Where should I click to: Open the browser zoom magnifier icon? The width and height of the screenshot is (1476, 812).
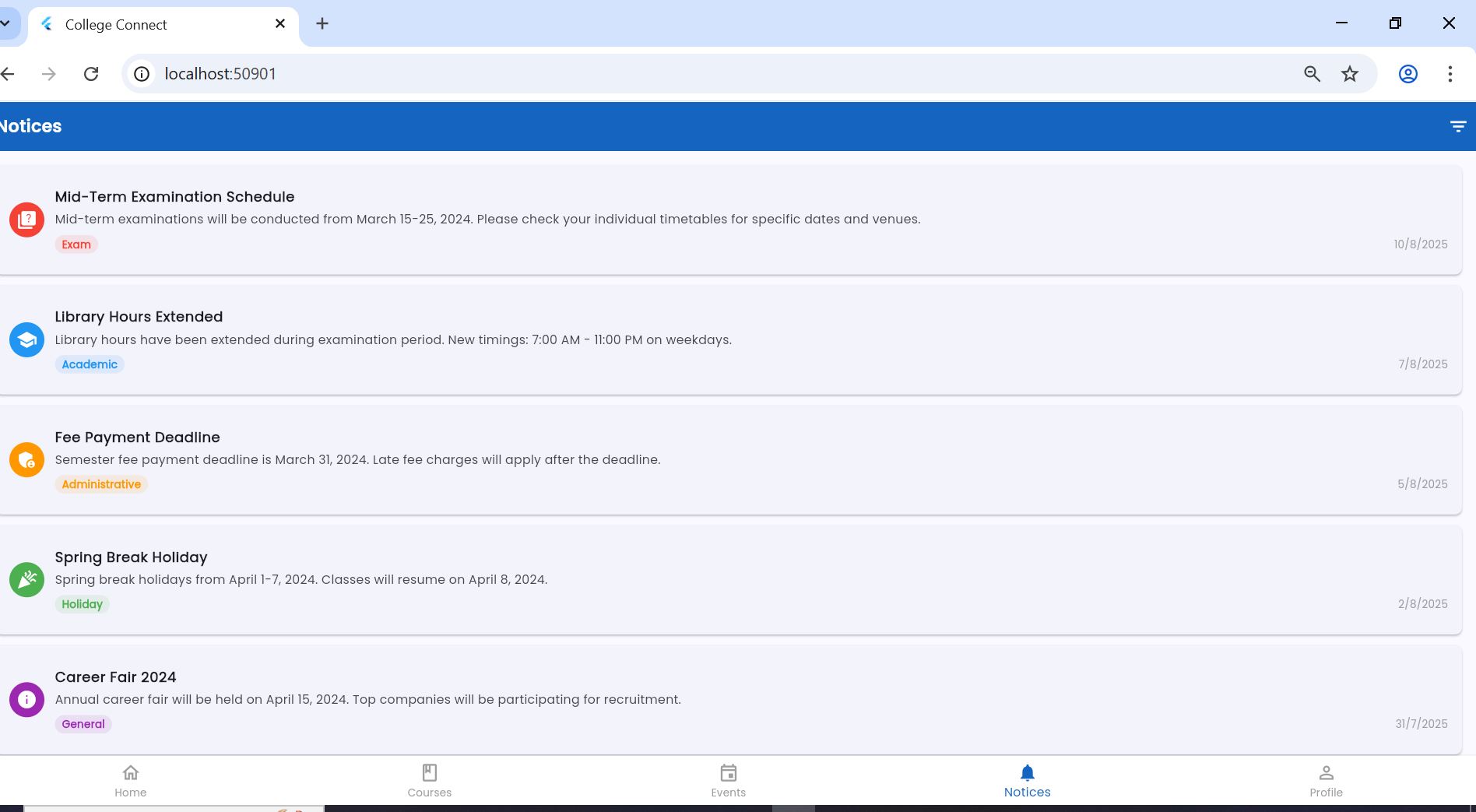tap(1312, 74)
